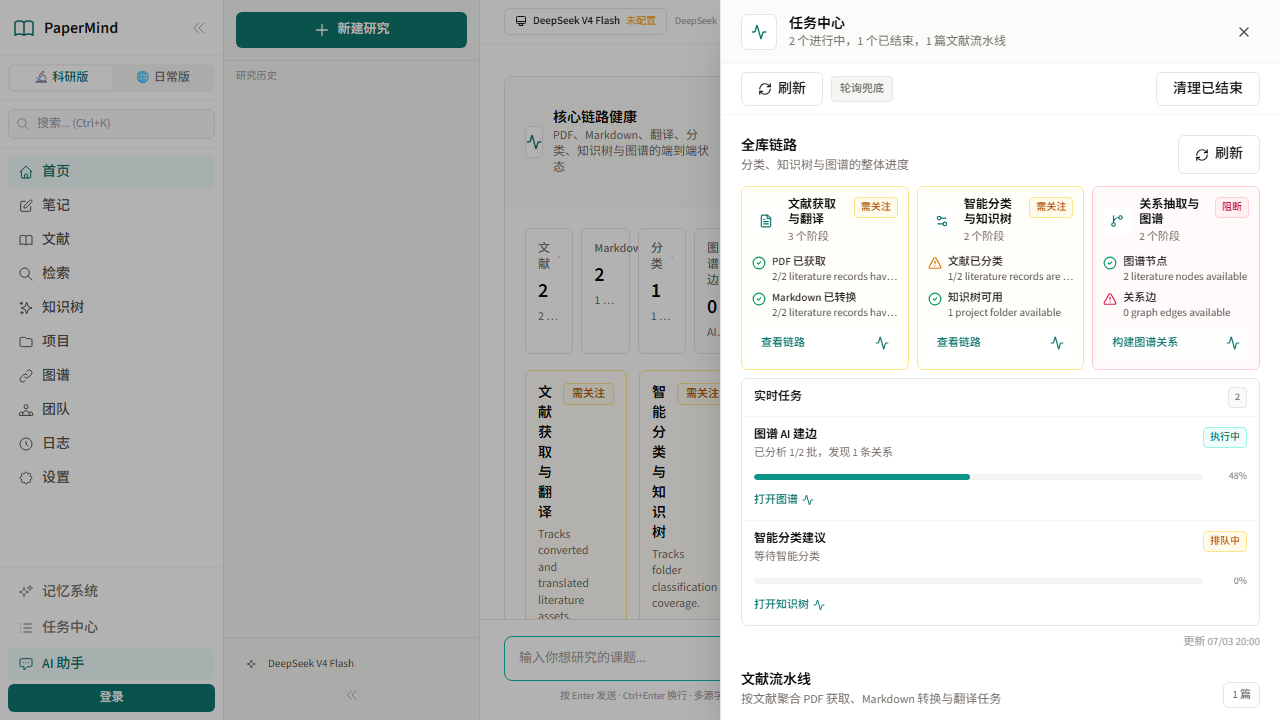Focus the 搜索 (Ctrl+K) search field
This screenshot has height=720, width=1280.
point(111,124)
